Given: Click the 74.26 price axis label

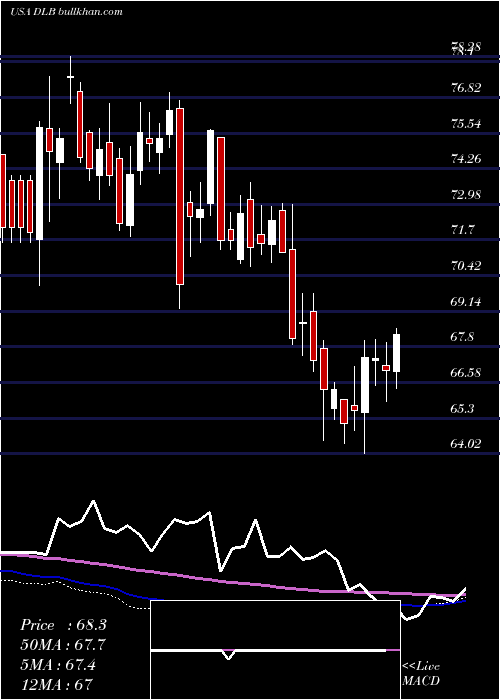Looking at the screenshot, I should 466,158.
